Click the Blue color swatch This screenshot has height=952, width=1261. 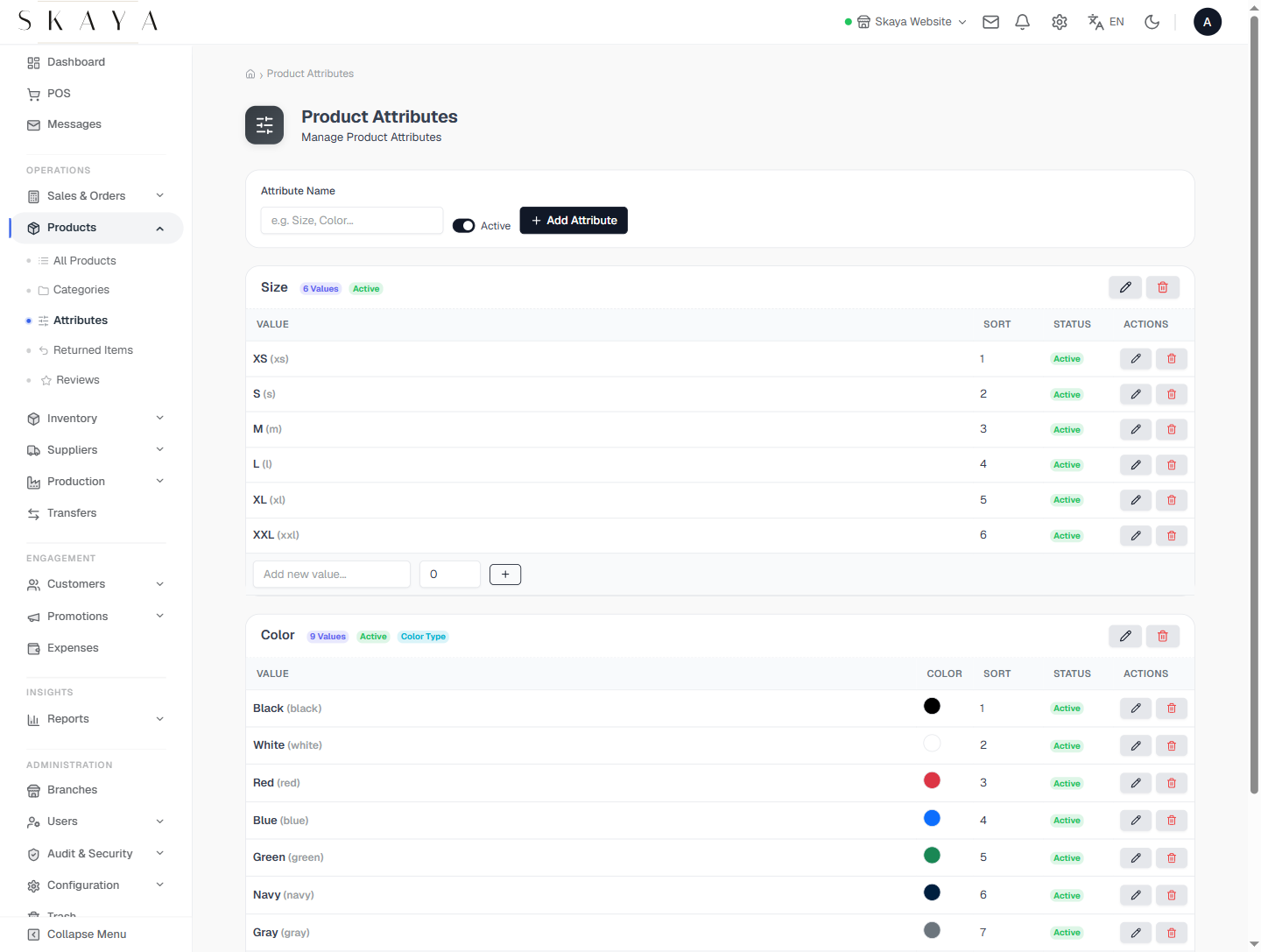coord(932,818)
